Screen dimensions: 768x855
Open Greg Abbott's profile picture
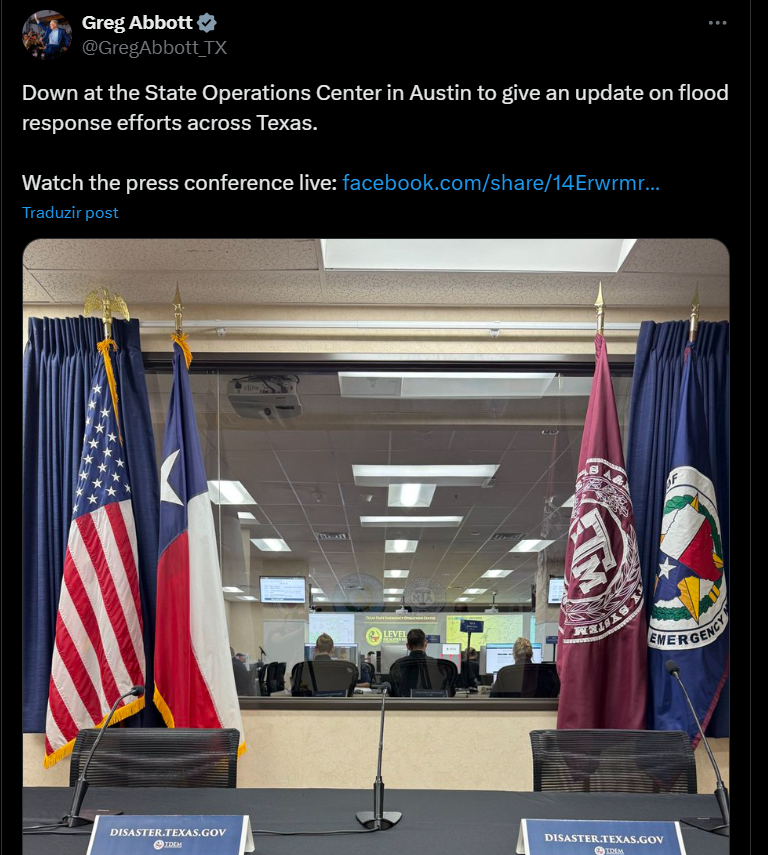[x=47, y=34]
